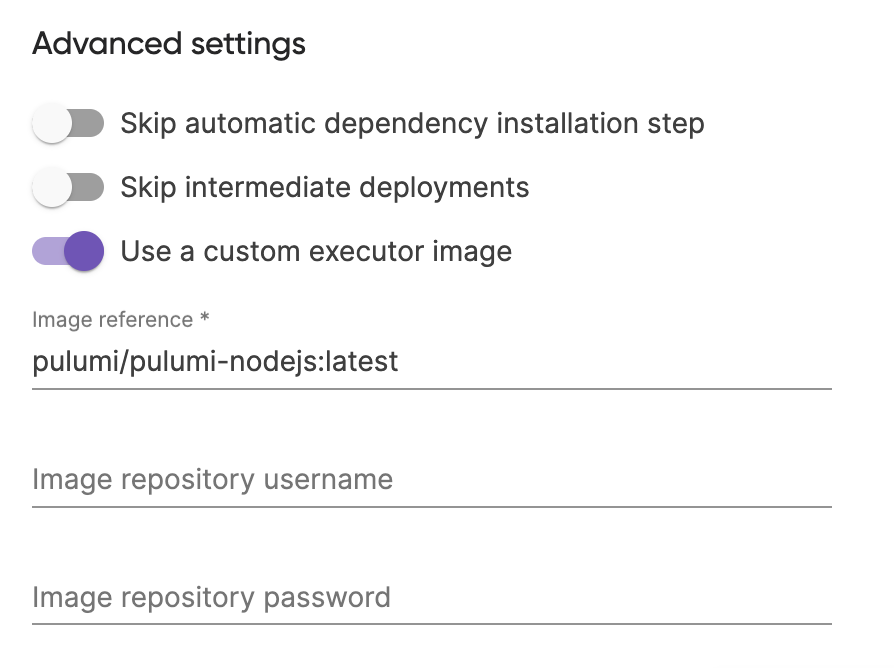This screenshot has width=894, height=668.
Task: Click the Use a custom executor image label
Action: [x=316, y=251]
